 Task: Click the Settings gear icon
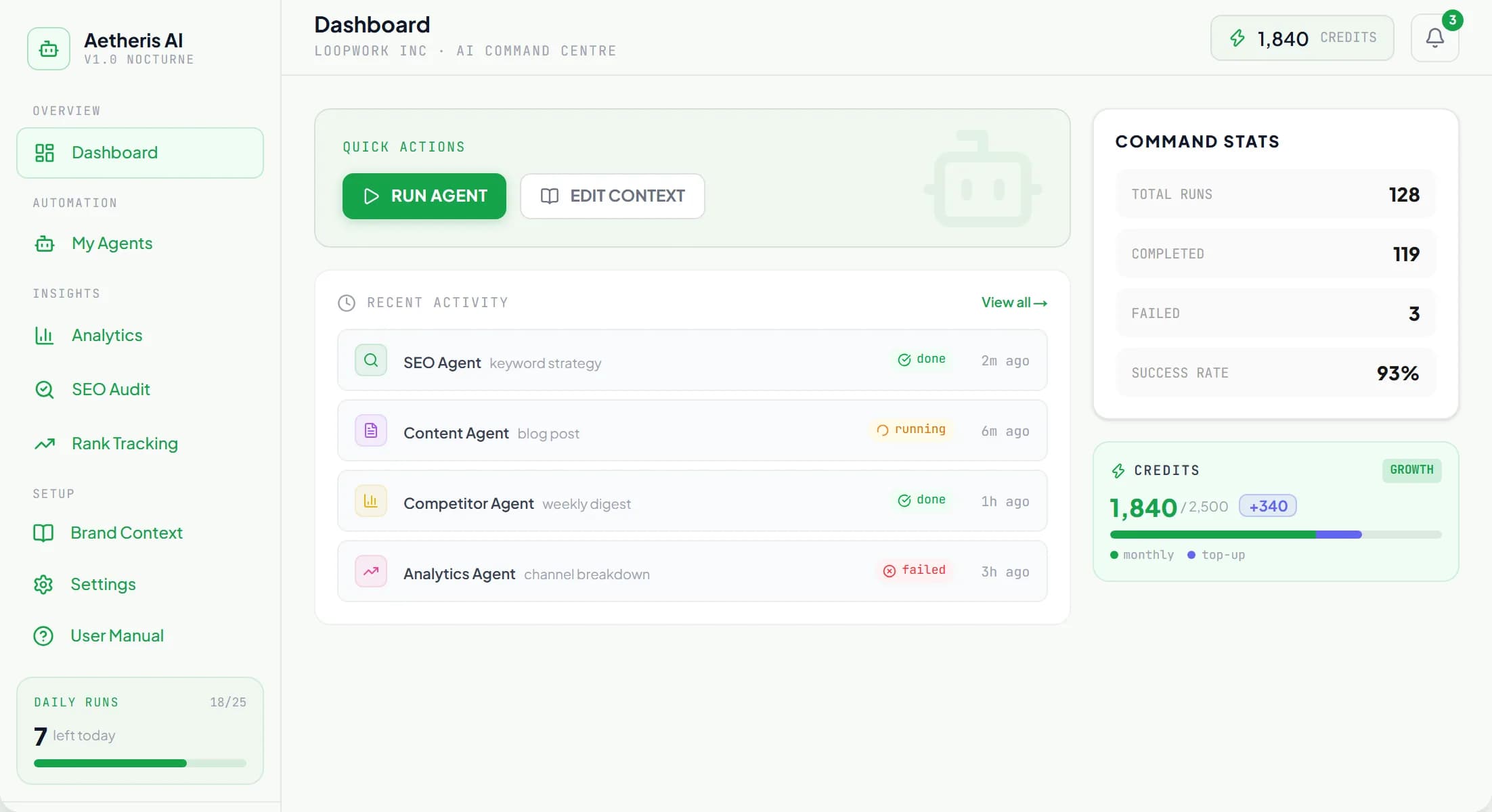tap(43, 585)
